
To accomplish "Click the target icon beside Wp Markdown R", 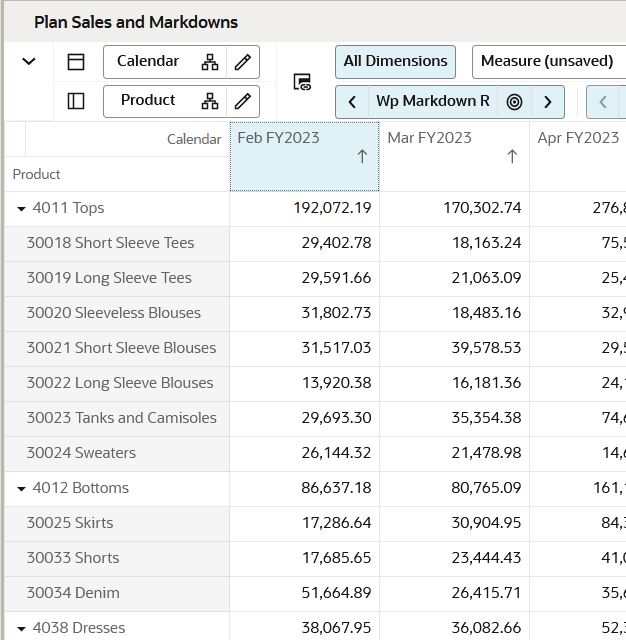I will point(514,102).
